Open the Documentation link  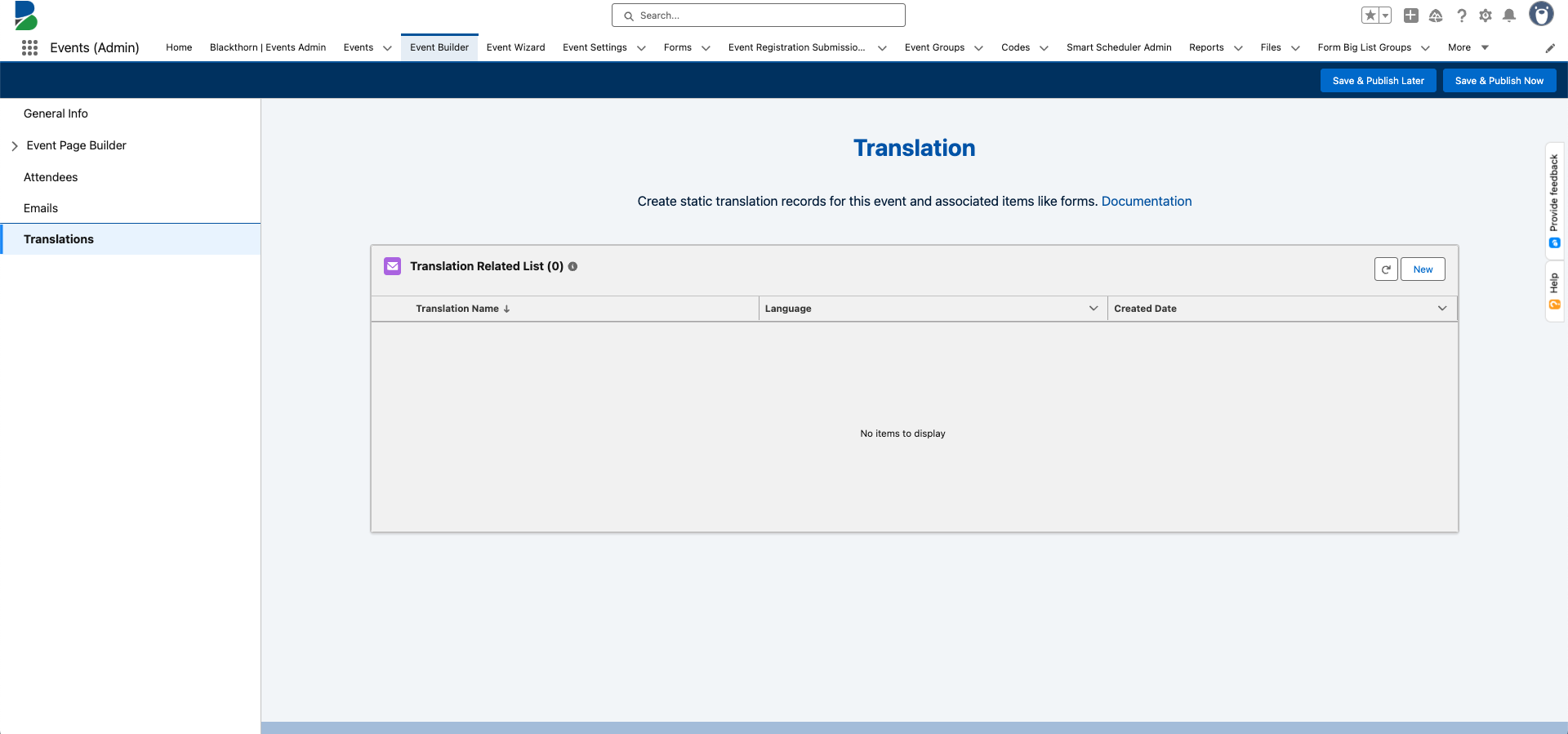click(x=1147, y=201)
